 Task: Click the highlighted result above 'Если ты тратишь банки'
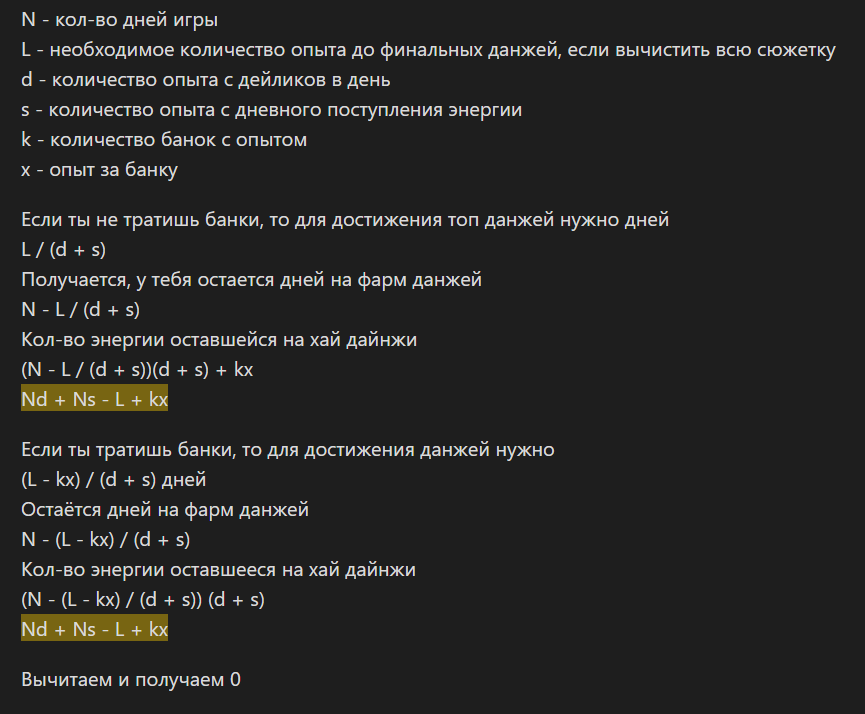(x=95, y=400)
